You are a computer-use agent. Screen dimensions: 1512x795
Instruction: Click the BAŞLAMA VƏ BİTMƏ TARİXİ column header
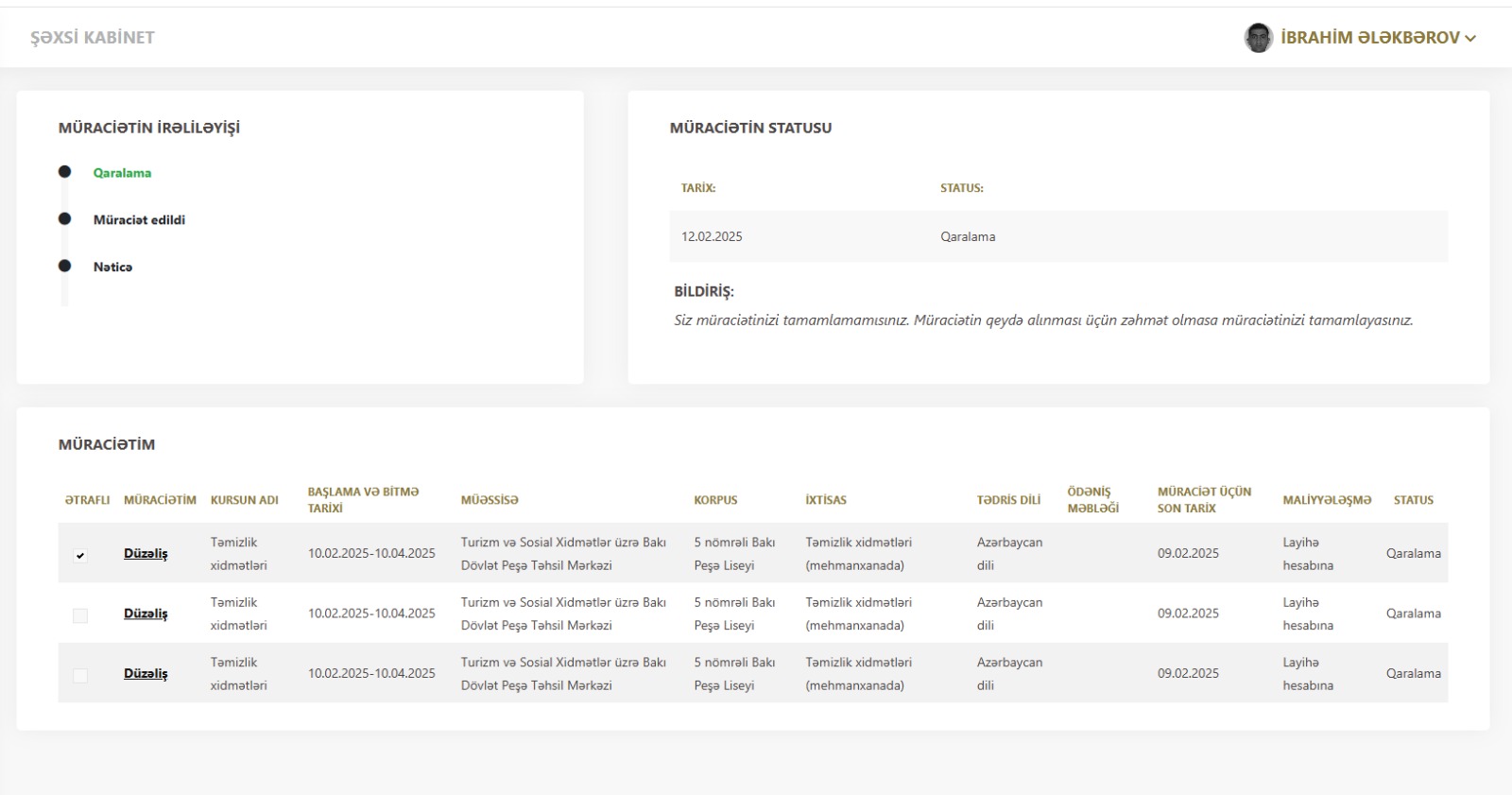pyautogui.click(x=363, y=500)
